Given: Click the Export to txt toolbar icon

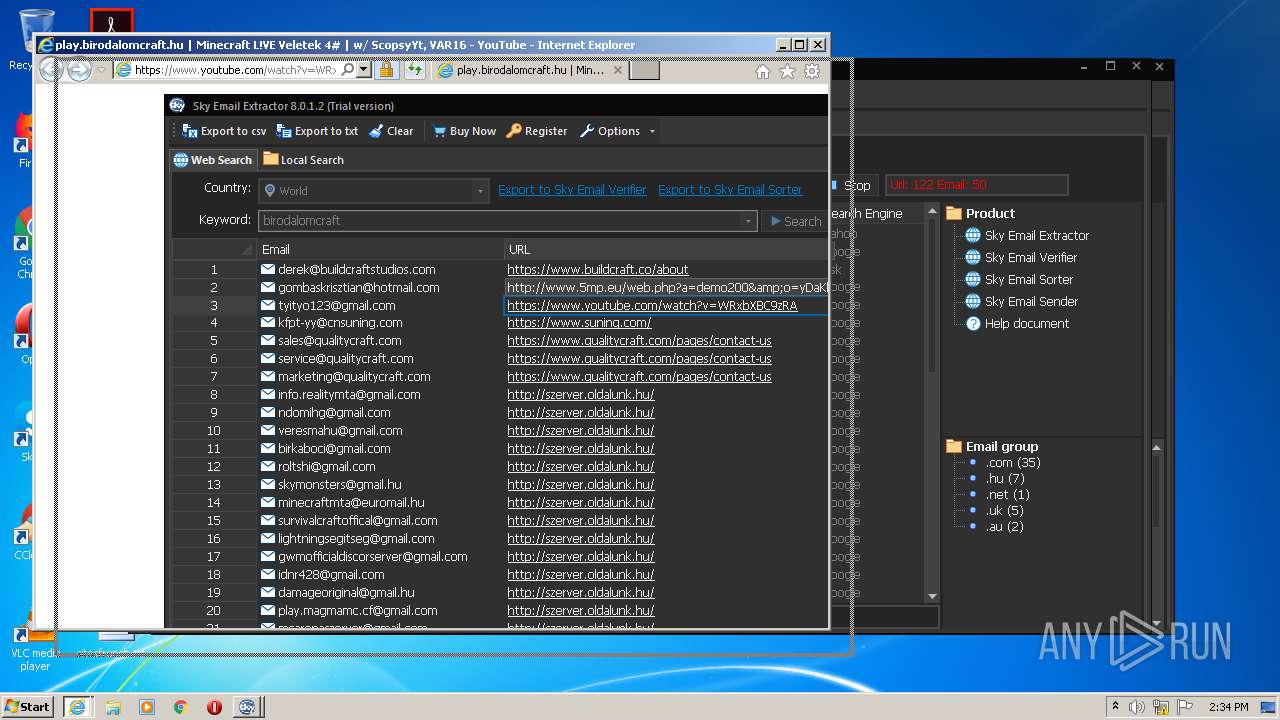Looking at the screenshot, I should tap(284, 131).
